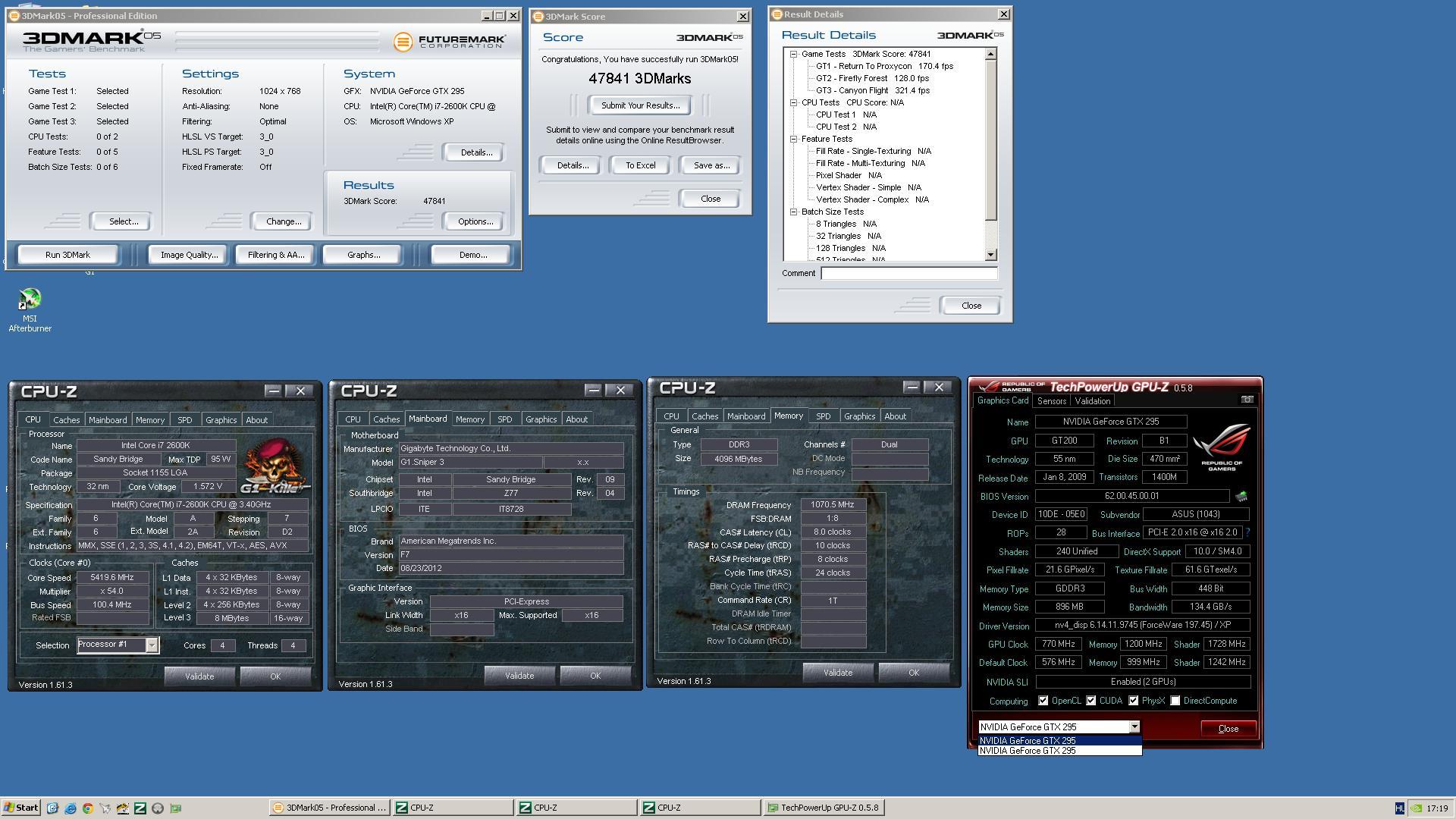The height and width of the screenshot is (819, 1456).
Task: Switch to TechPowerUp GPU-Z taskbar item
Action: tap(824, 808)
